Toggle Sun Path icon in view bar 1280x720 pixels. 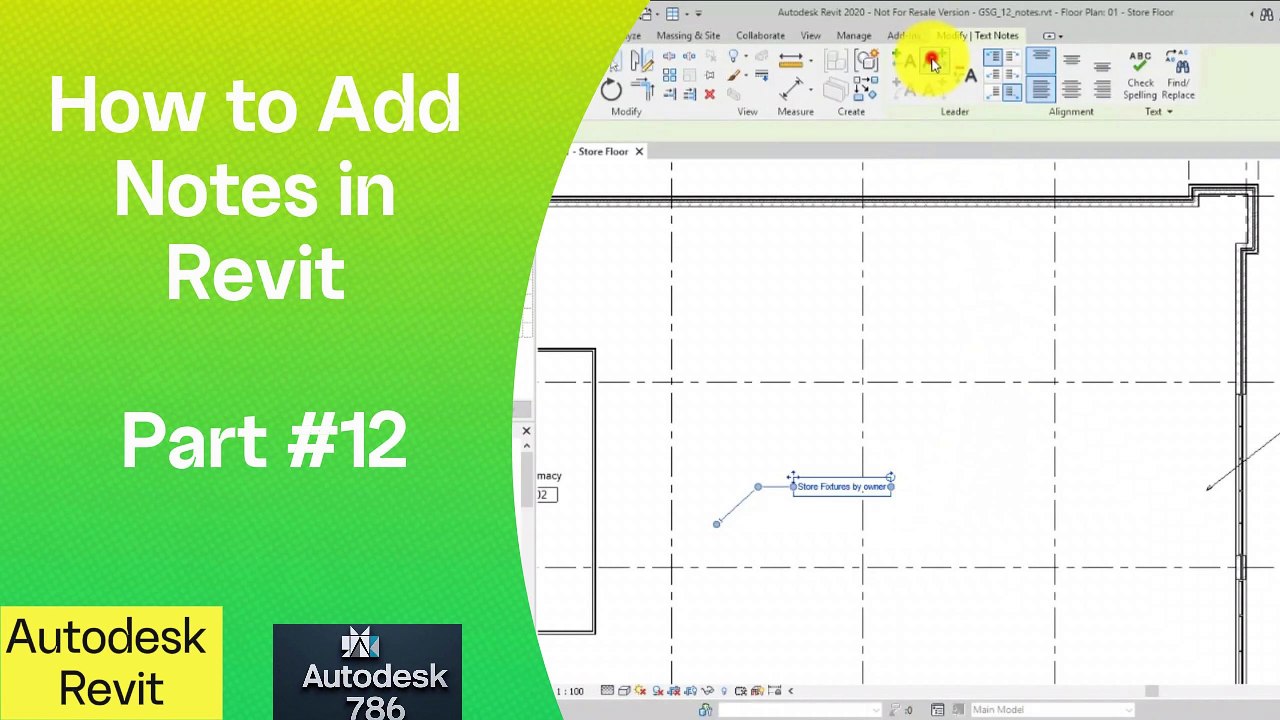(640, 691)
